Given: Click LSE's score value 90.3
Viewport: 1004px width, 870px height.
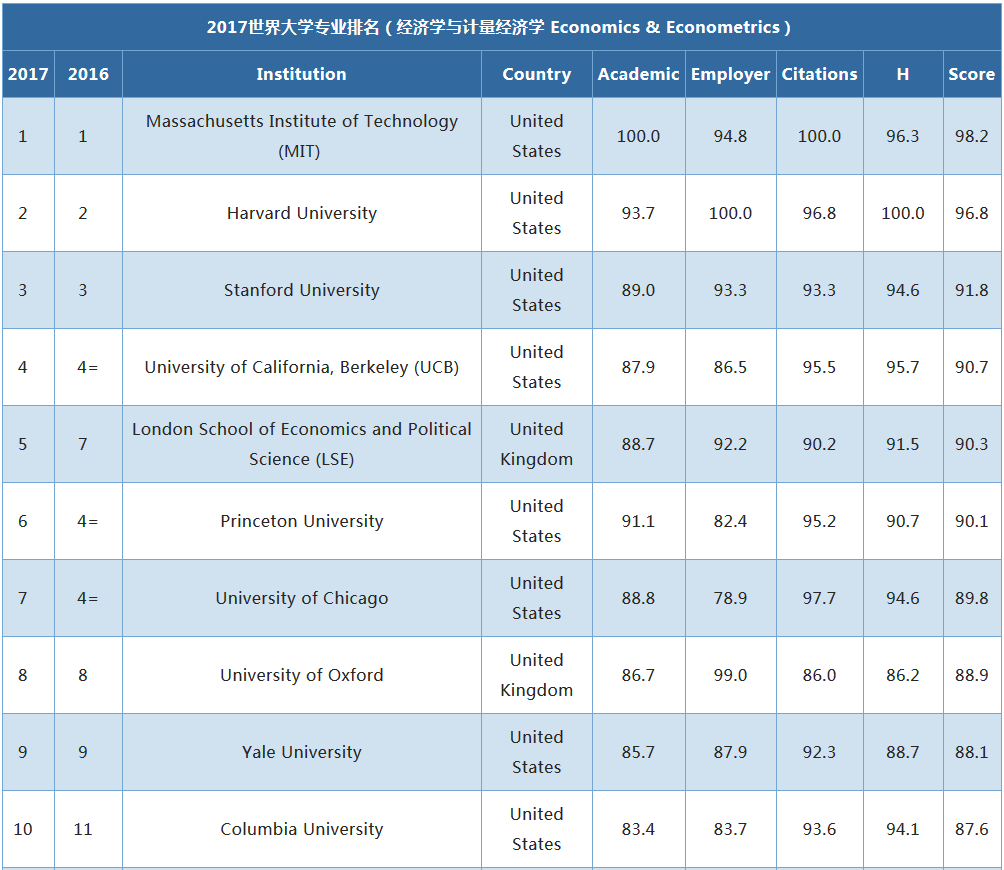Looking at the screenshot, I should point(972,444).
